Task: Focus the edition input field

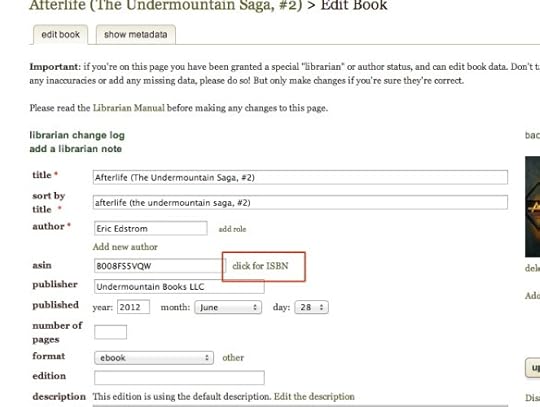Action: tap(179, 378)
